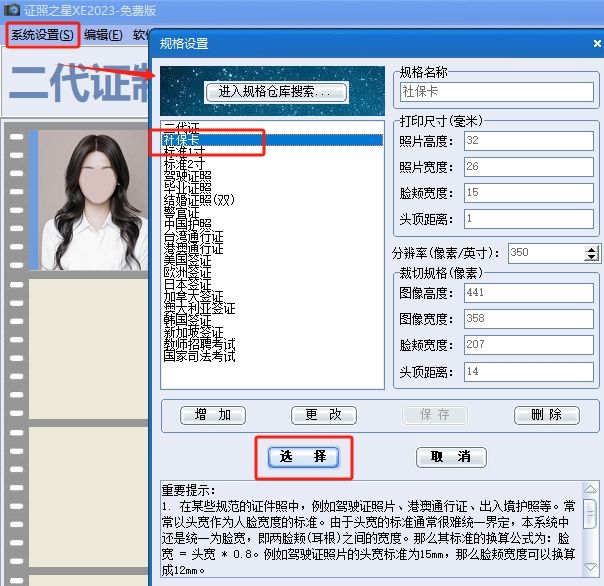This screenshot has width=604, height=586.
Task: Click the crop 头顶距离 field showing 14
Action: point(528,372)
